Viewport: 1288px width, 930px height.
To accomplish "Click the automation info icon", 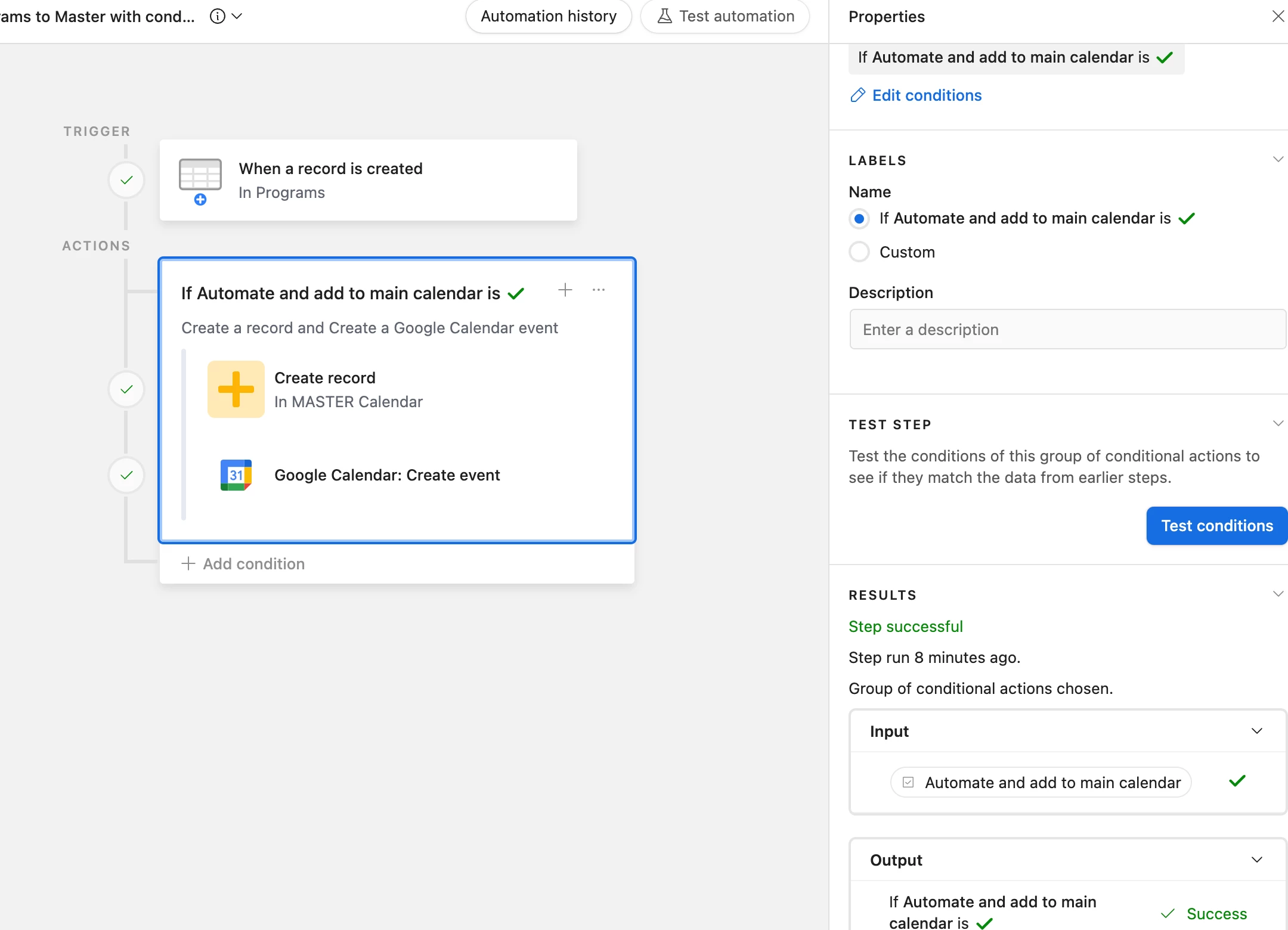I will click(x=218, y=16).
